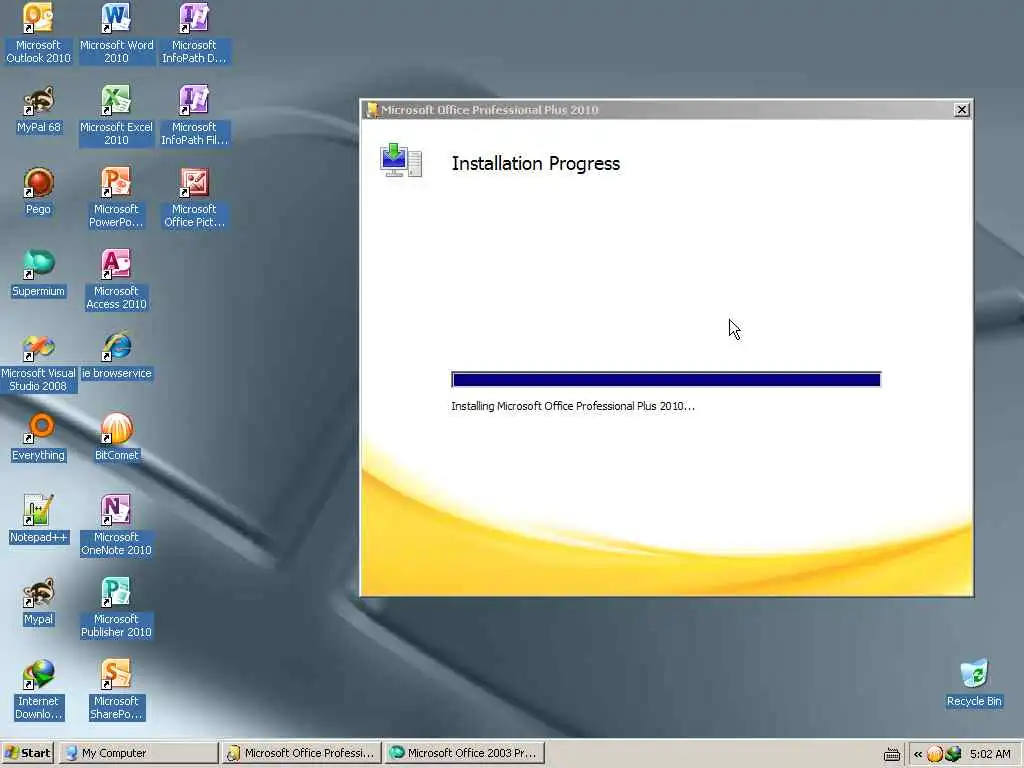The width and height of the screenshot is (1024, 768).
Task: Click 'Installing Microsoft Office Professional Plus 2010...' text
Action: coord(573,406)
